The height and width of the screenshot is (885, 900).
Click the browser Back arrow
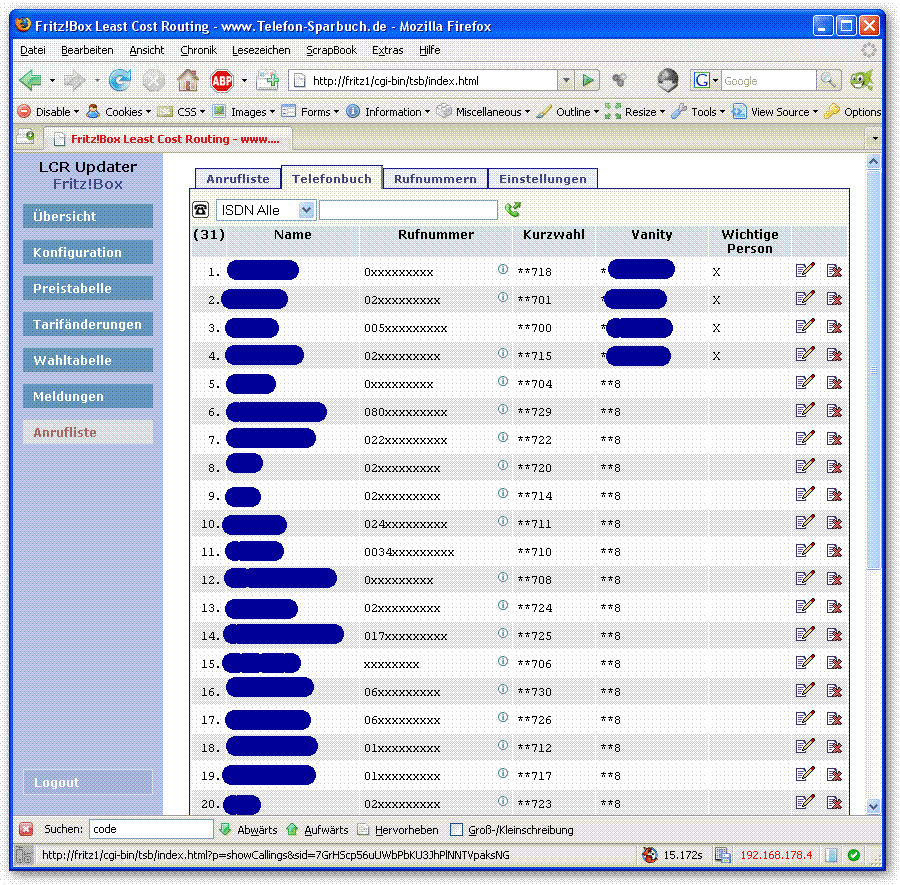click(30, 80)
